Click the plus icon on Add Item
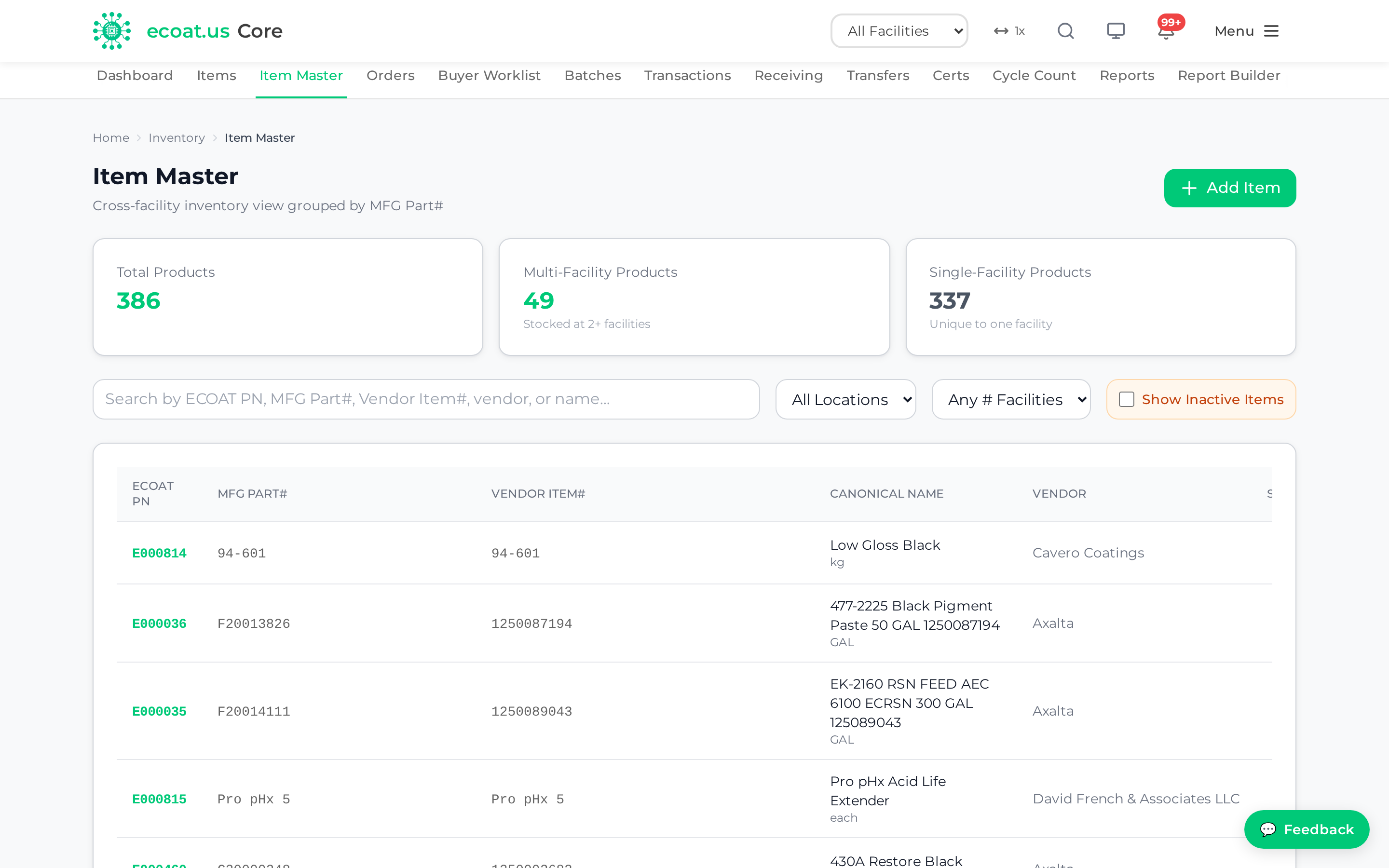Screen dimensions: 1389x868 coord(1189,188)
